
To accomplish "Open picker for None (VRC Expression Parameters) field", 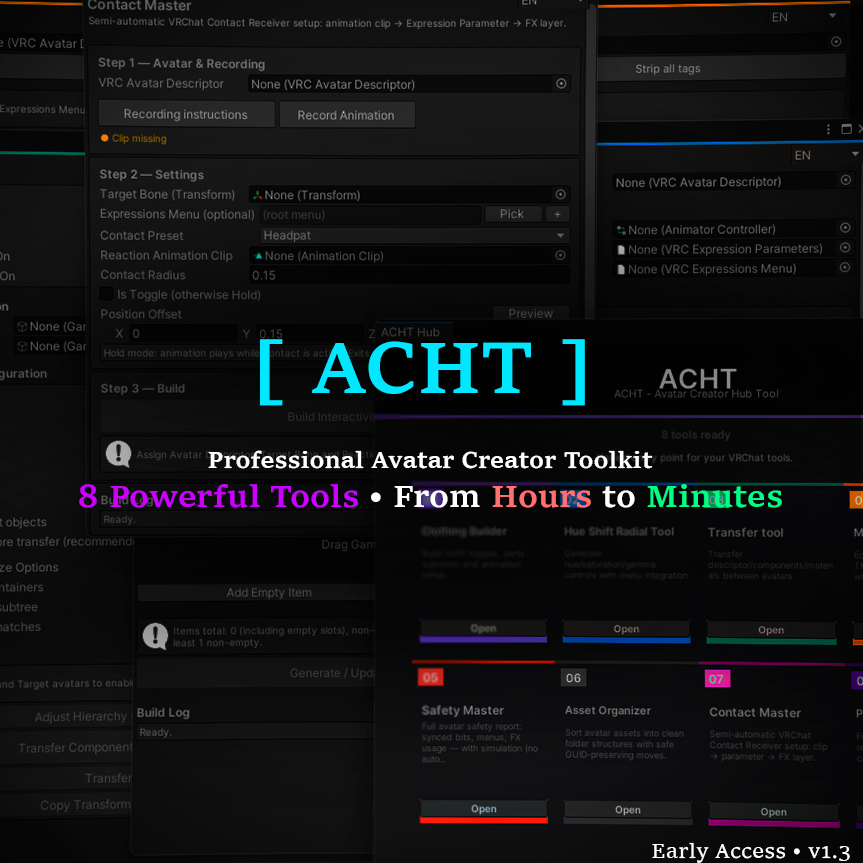I will click(x=845, y=248).
